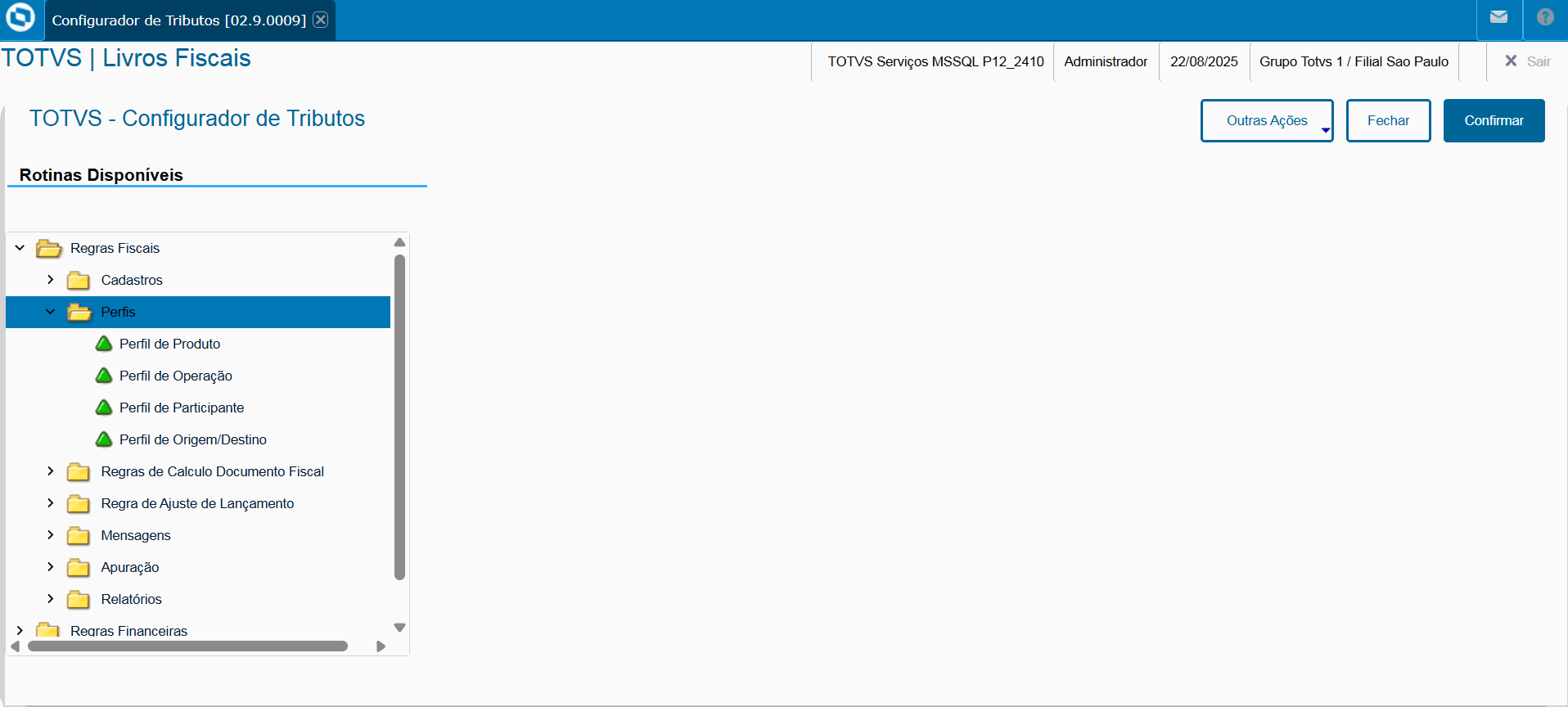Click the Mensagens folder icon

79,535
